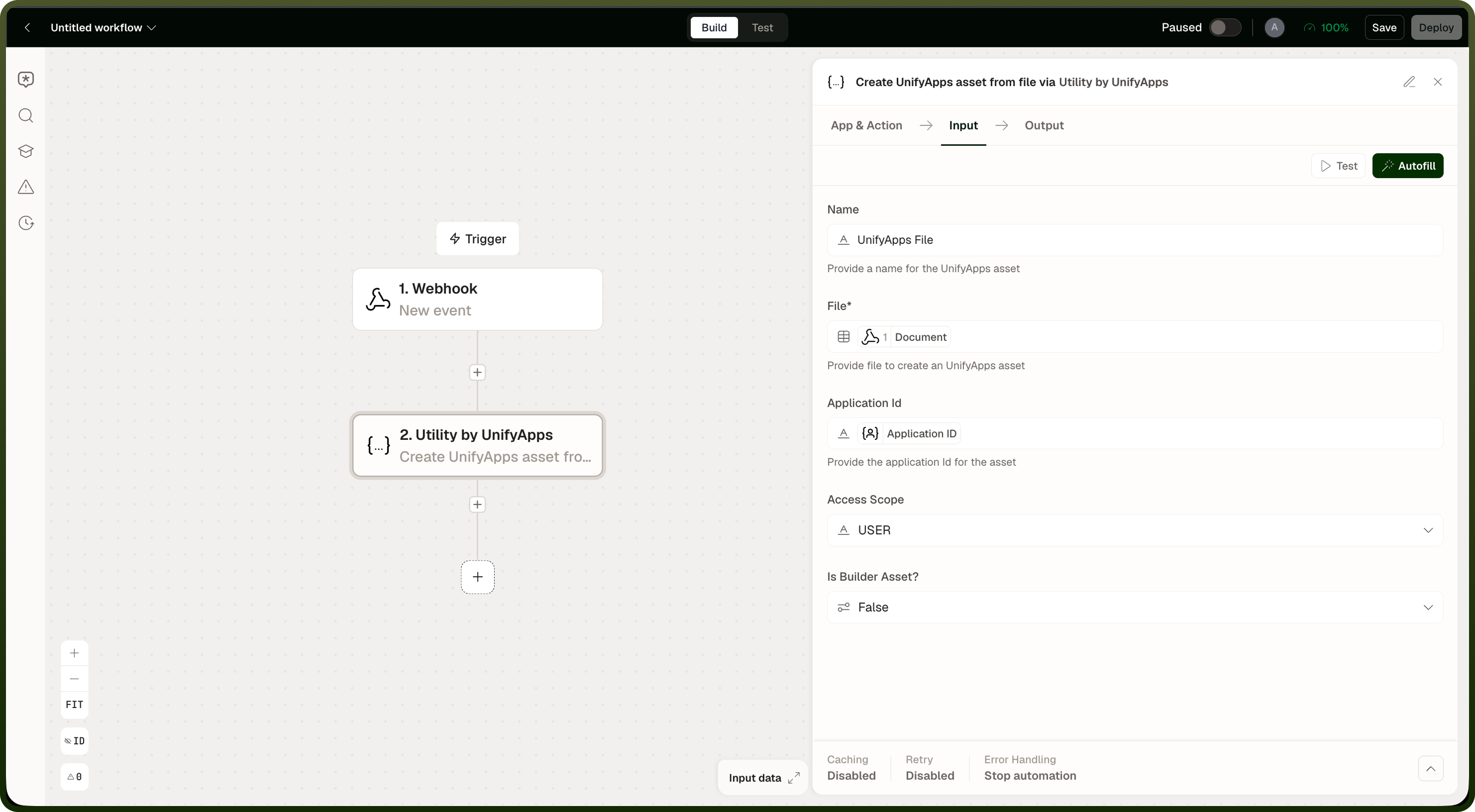Zoom out on the canvas
Screen dimensions: 1475x812
(x=75, y=679)
